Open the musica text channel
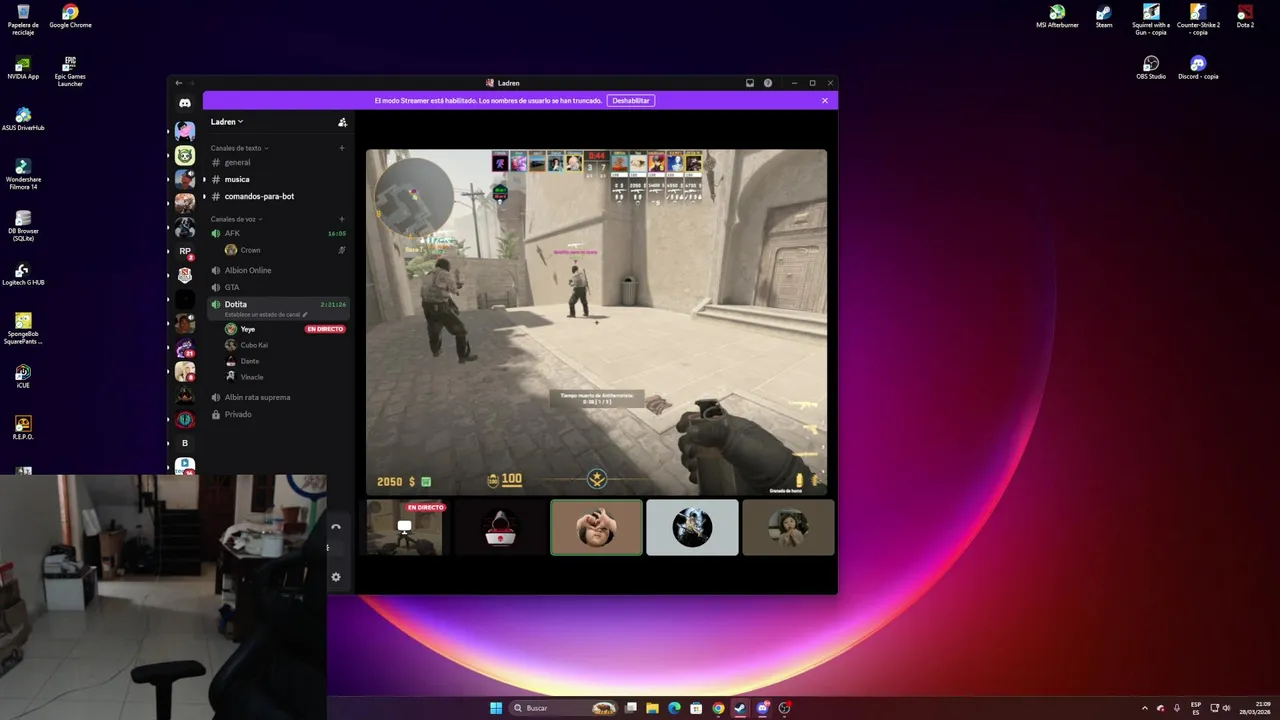The width and height of the screenshot is (1280, 720). [278, 179]
